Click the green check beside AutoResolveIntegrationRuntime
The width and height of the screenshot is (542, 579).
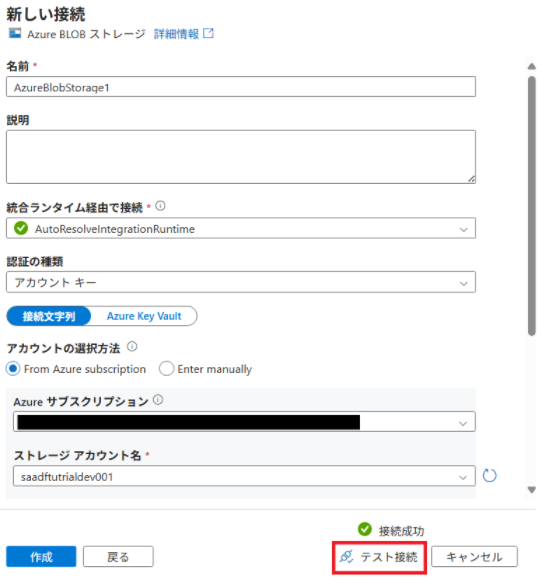click(x=21, y=228)
